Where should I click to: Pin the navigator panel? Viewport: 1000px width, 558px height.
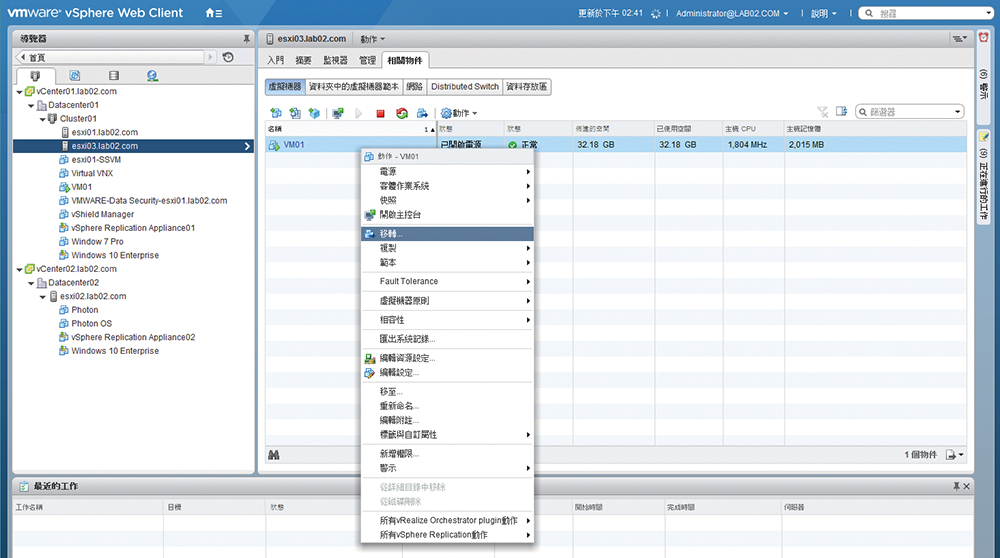(246, 39)
